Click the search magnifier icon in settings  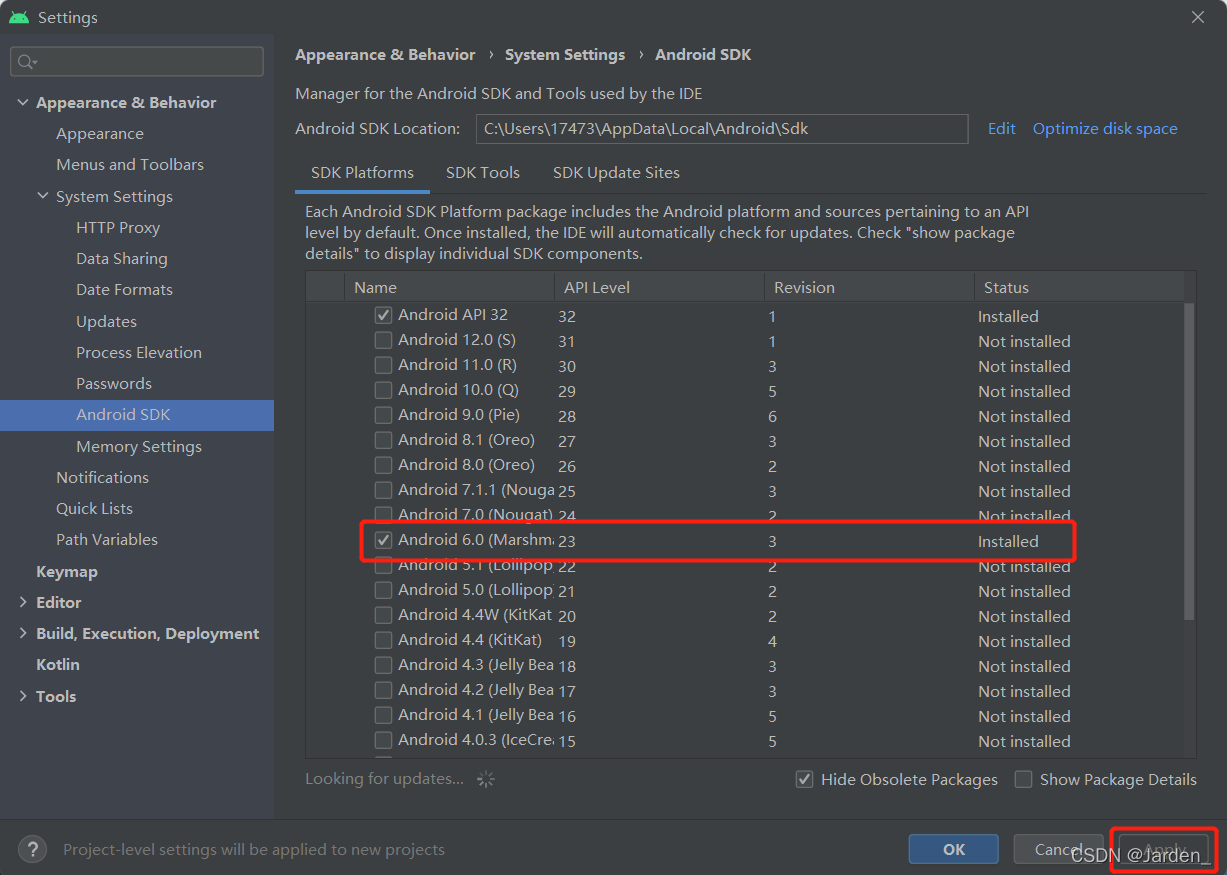pos(24,62)
